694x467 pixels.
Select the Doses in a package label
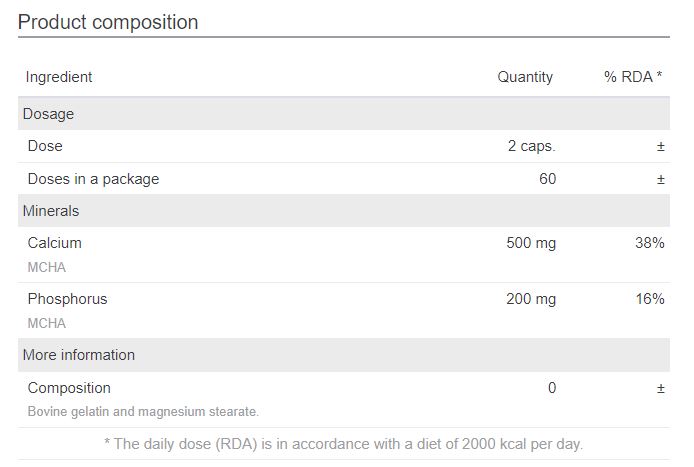tap(93, 179)
